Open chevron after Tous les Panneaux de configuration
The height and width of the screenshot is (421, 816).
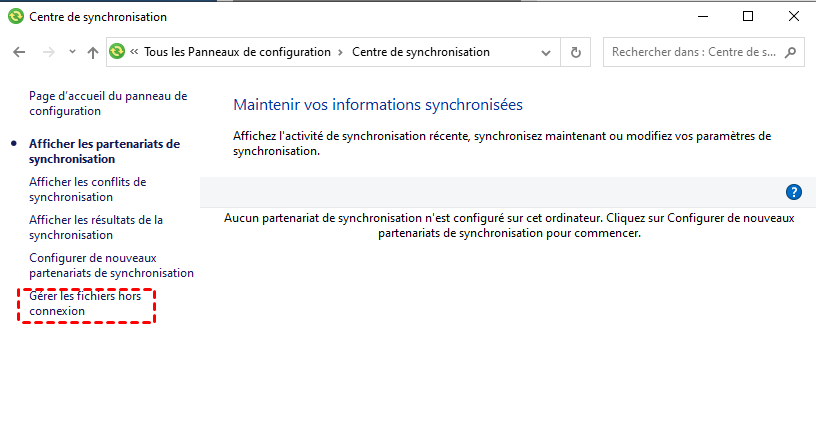pos(341,52)
